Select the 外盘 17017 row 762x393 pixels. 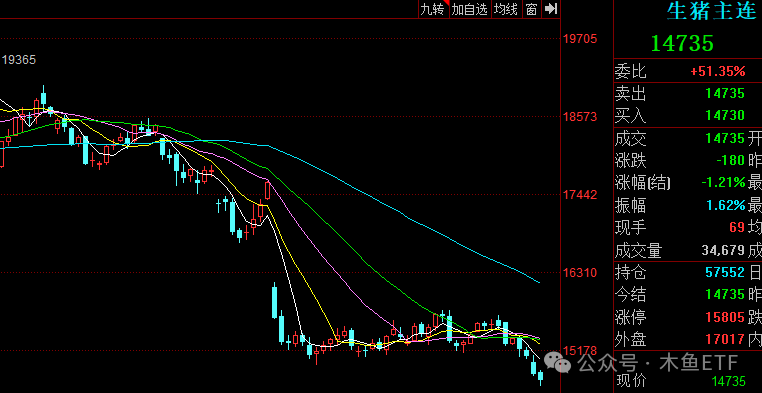(x=688, y=340)
